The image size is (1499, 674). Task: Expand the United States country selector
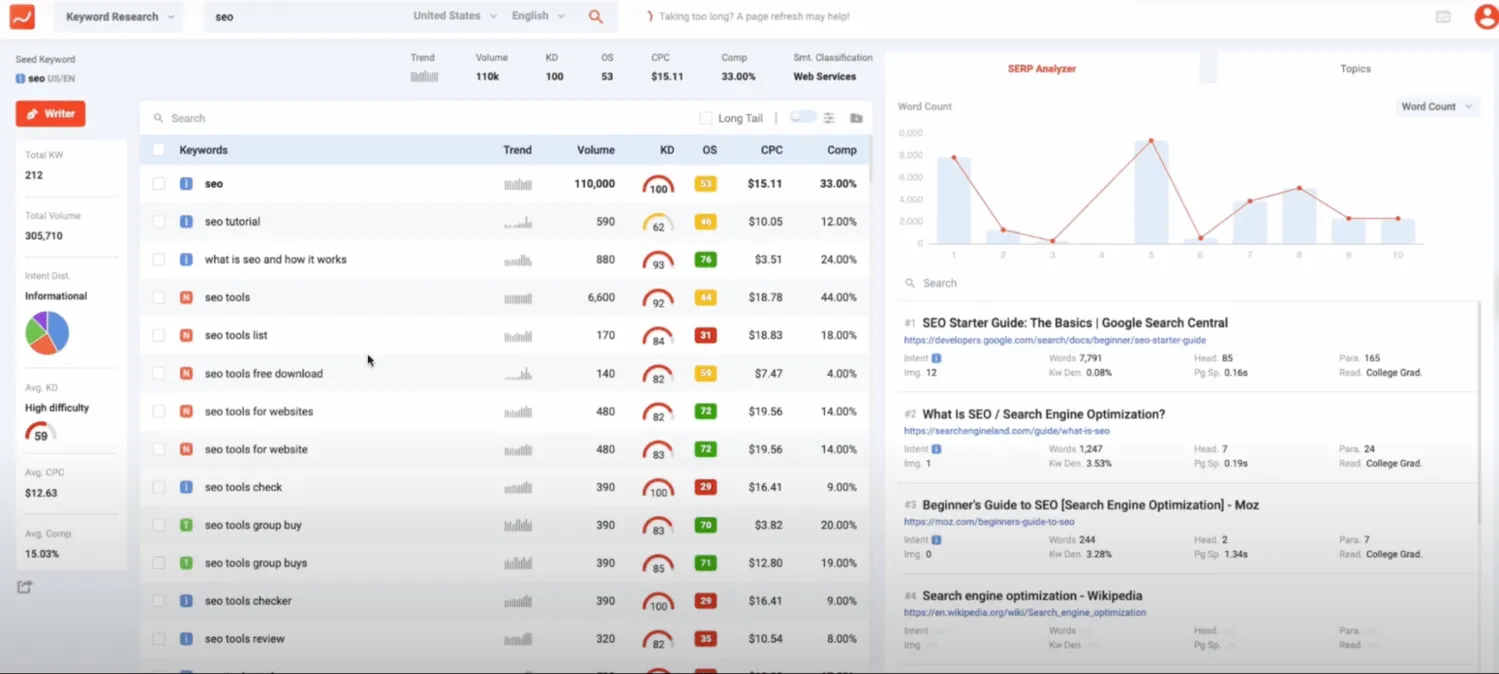point(454,16)
